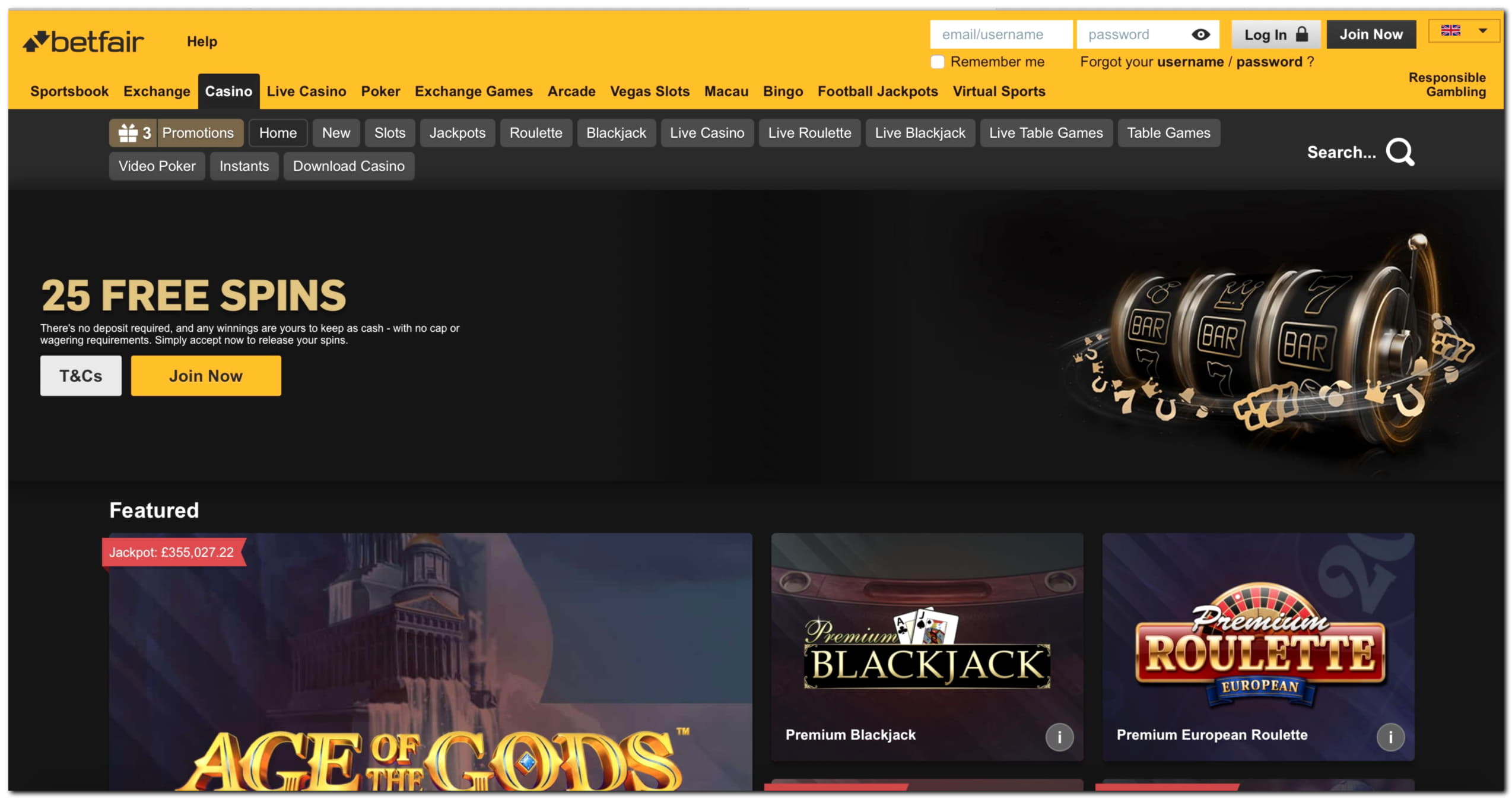Click the password input field
This screenshot has width=1512, height=799.
[1148, 34]
